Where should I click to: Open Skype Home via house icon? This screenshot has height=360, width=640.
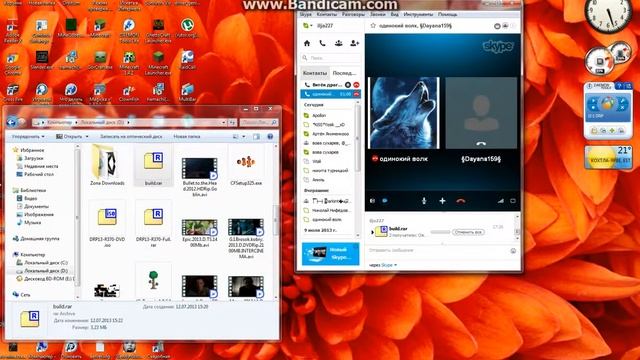pyautogui.click(x=307, y=43)
